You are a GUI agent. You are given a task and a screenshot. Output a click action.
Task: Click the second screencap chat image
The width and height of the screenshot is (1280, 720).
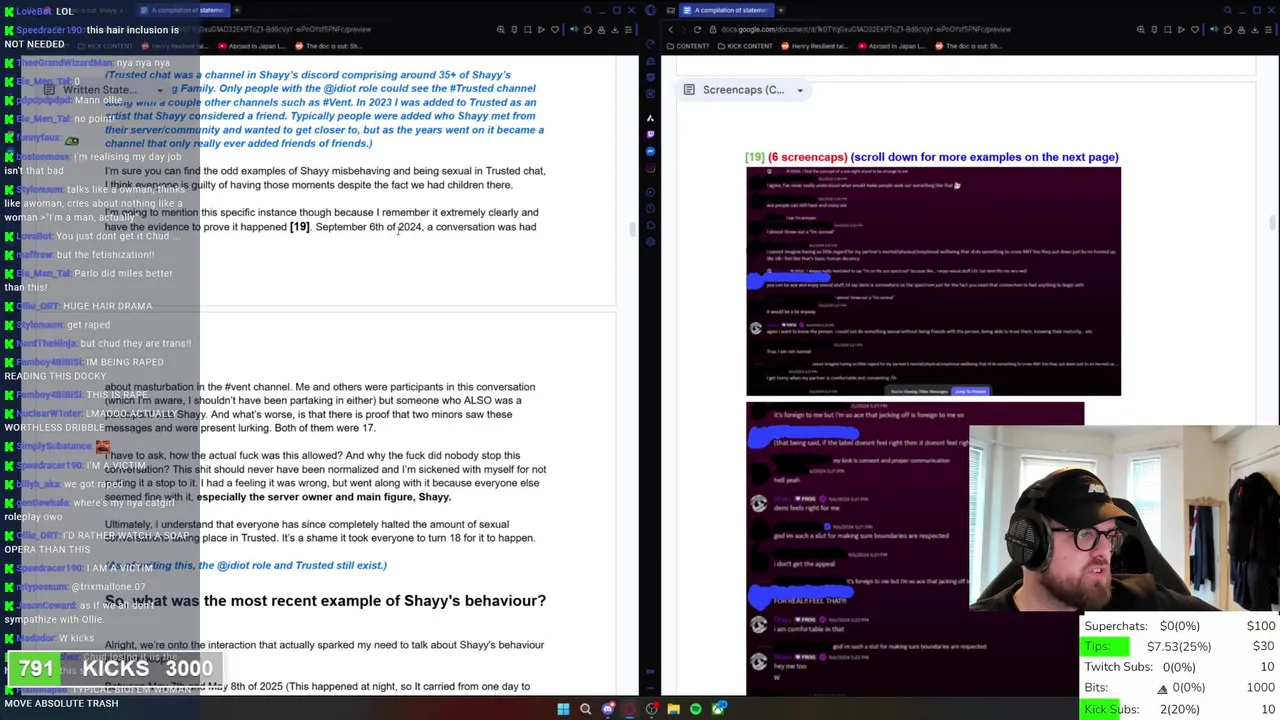tap(915, 548)
